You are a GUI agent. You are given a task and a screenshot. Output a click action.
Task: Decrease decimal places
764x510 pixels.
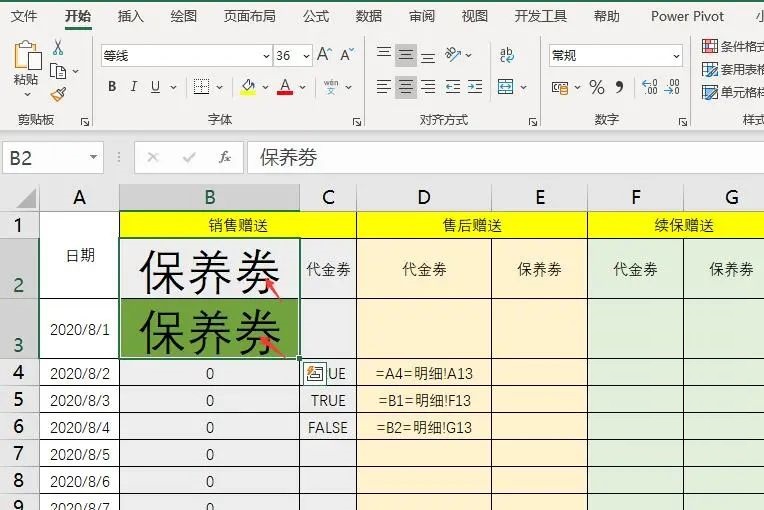[x=672, y=87]
